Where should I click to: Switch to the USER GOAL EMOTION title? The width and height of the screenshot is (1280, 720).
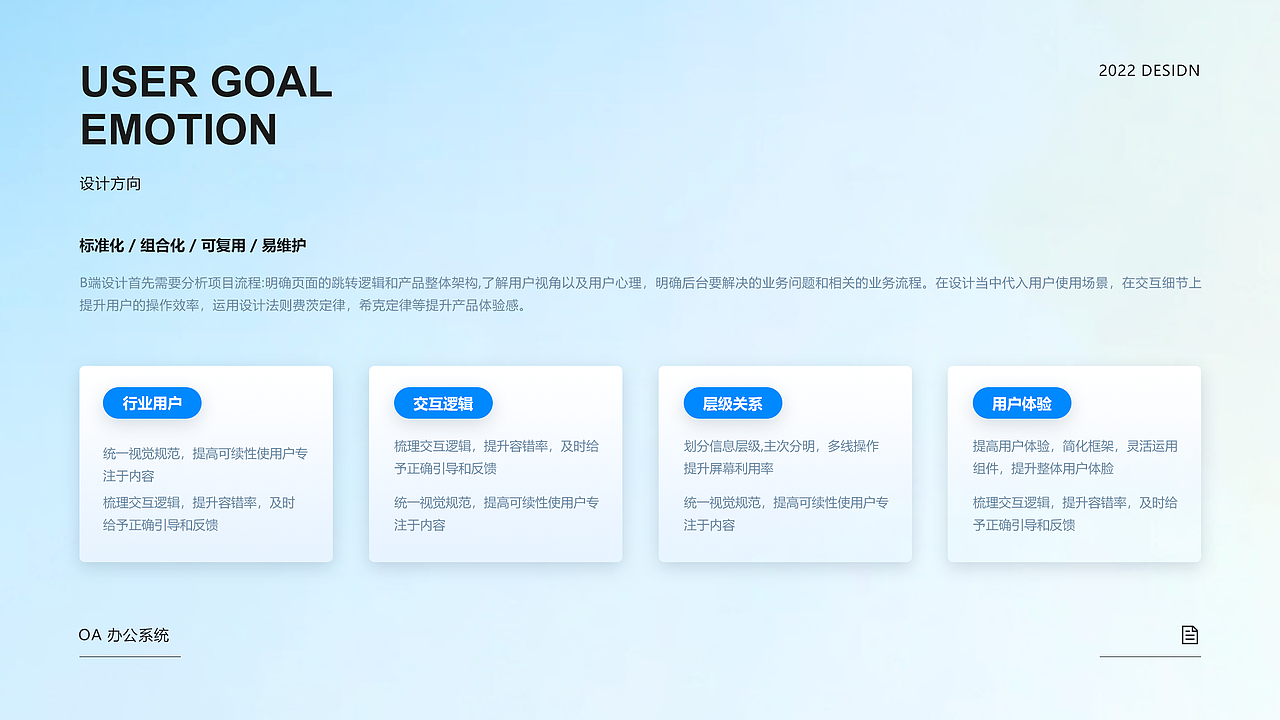206,105
